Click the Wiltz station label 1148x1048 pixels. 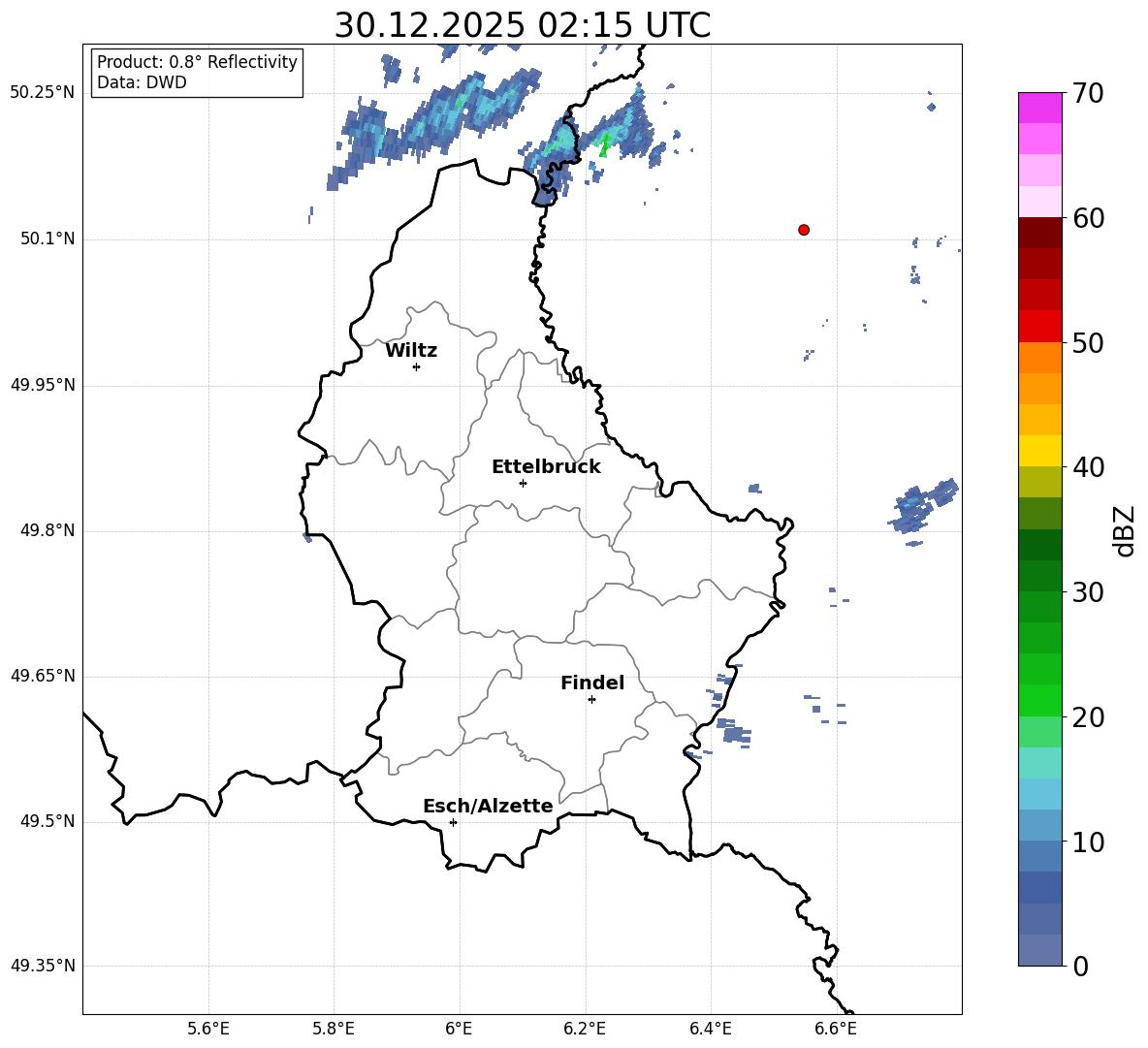pyautogui.click(x=411, y=351)
